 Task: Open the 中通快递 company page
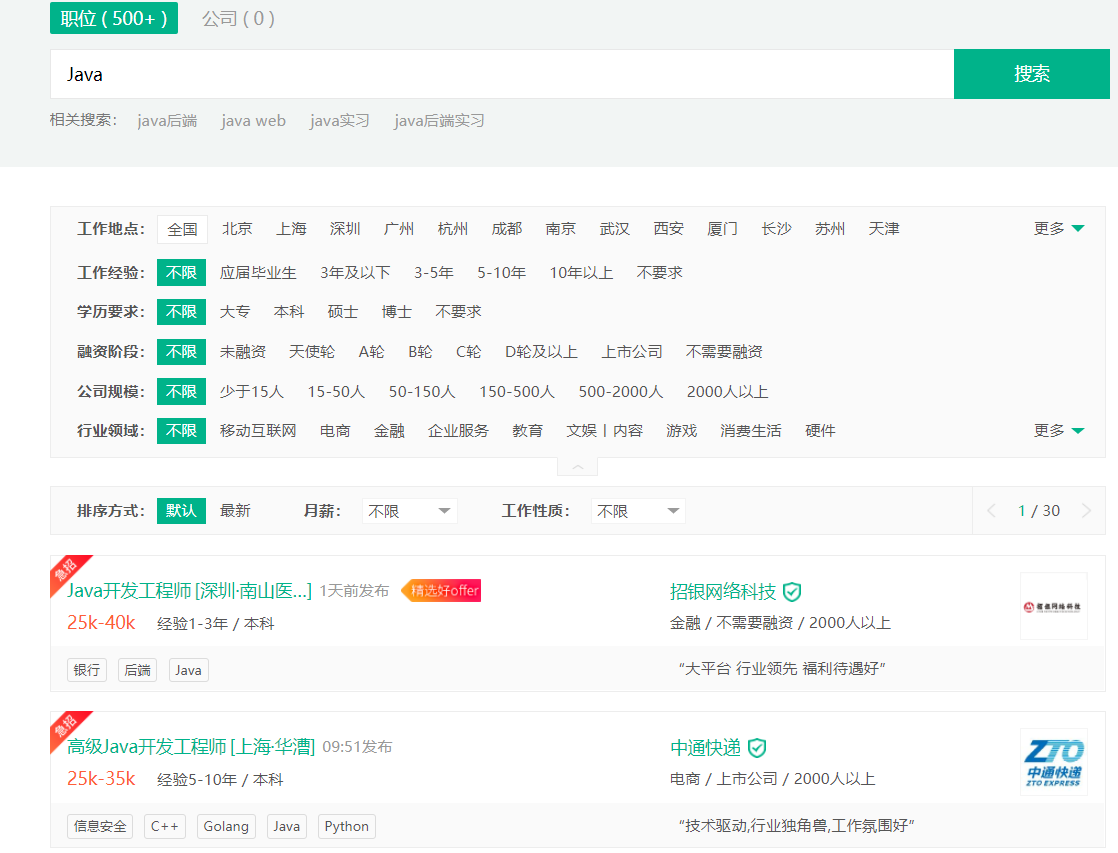pos(705,748)
